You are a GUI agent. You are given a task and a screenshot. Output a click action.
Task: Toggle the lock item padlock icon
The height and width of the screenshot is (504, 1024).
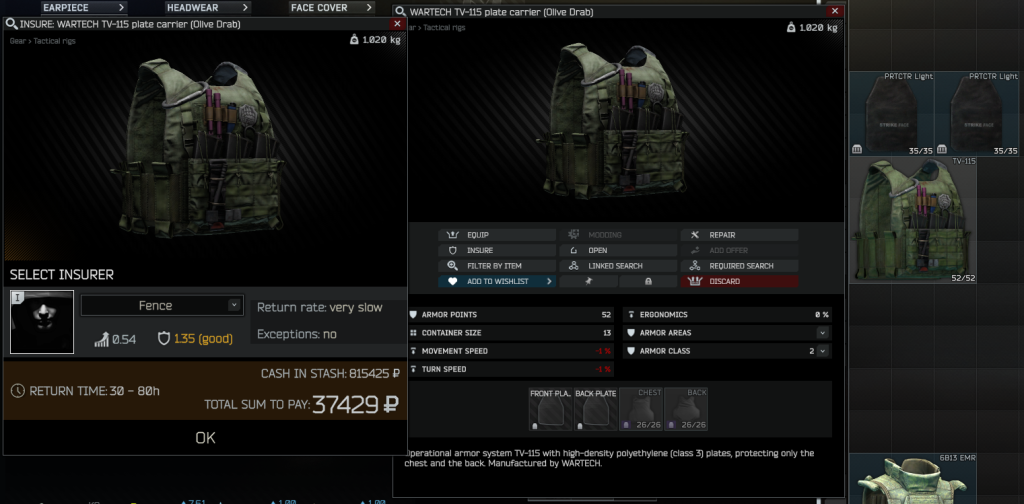click(x=648, y=281)
